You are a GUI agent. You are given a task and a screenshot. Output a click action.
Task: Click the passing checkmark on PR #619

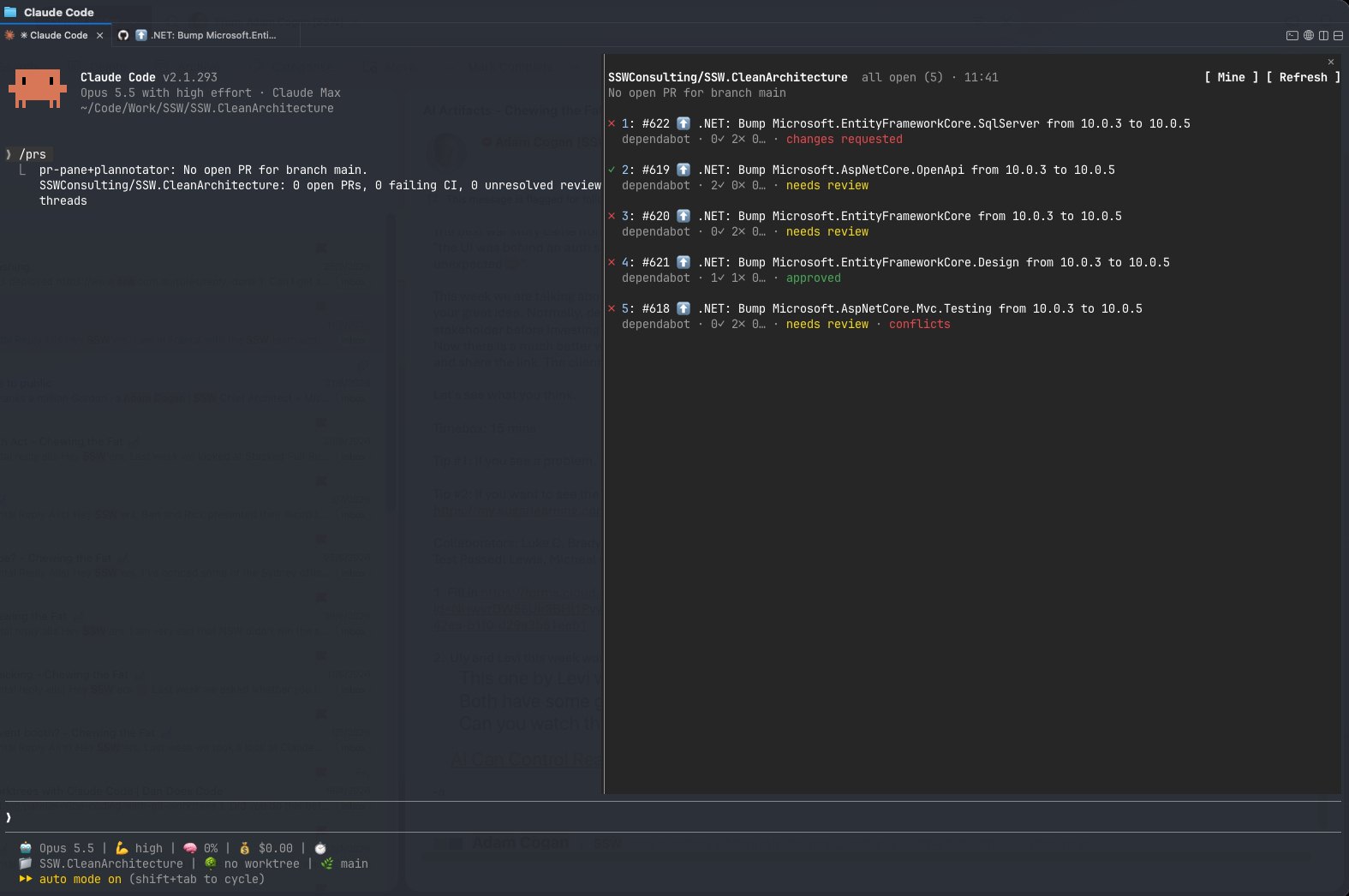[x=612, y=170]
